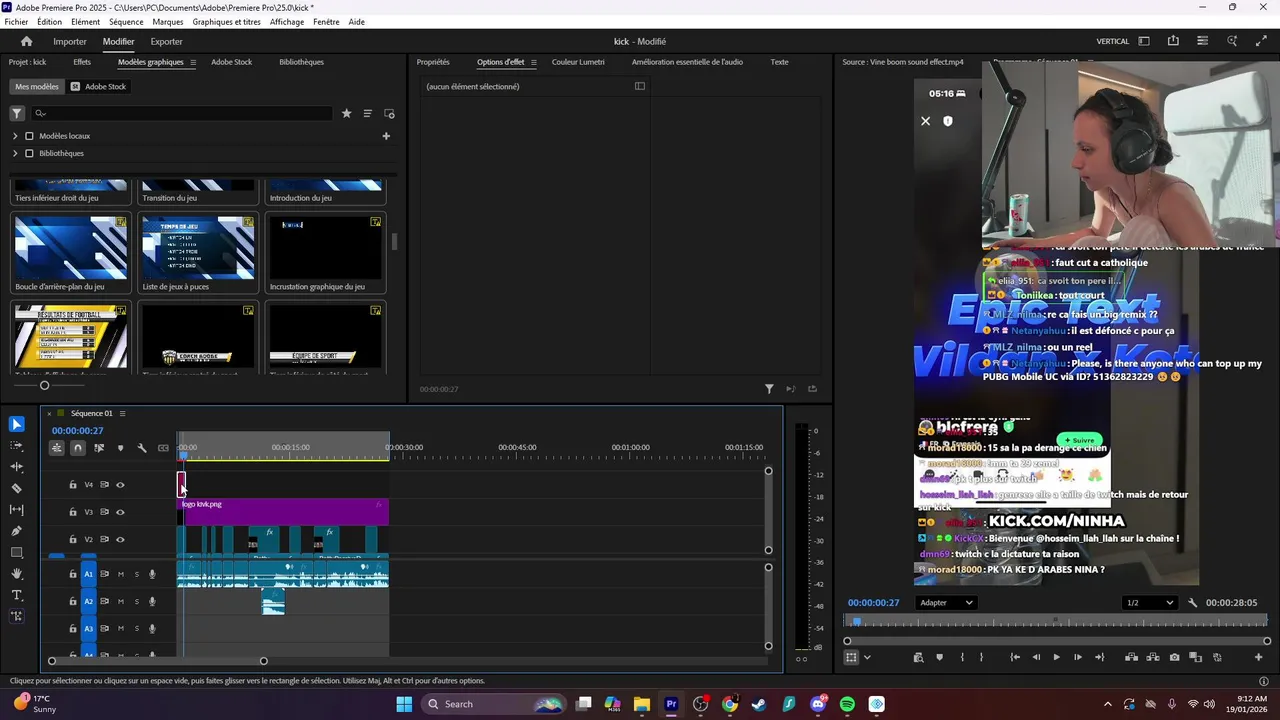Screen dimensions: 1280x720
Task: Open the Texte panel tab
Action: pos(779,62)
